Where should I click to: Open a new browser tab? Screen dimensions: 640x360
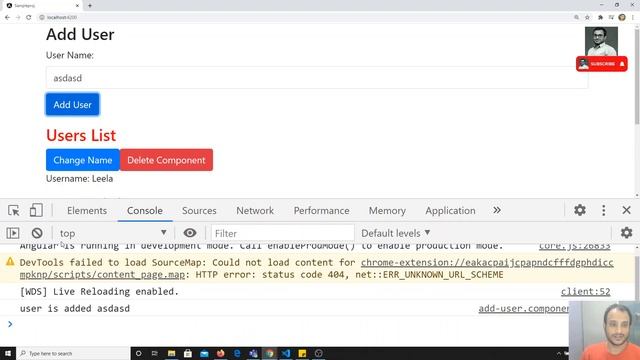click(90, 6)
